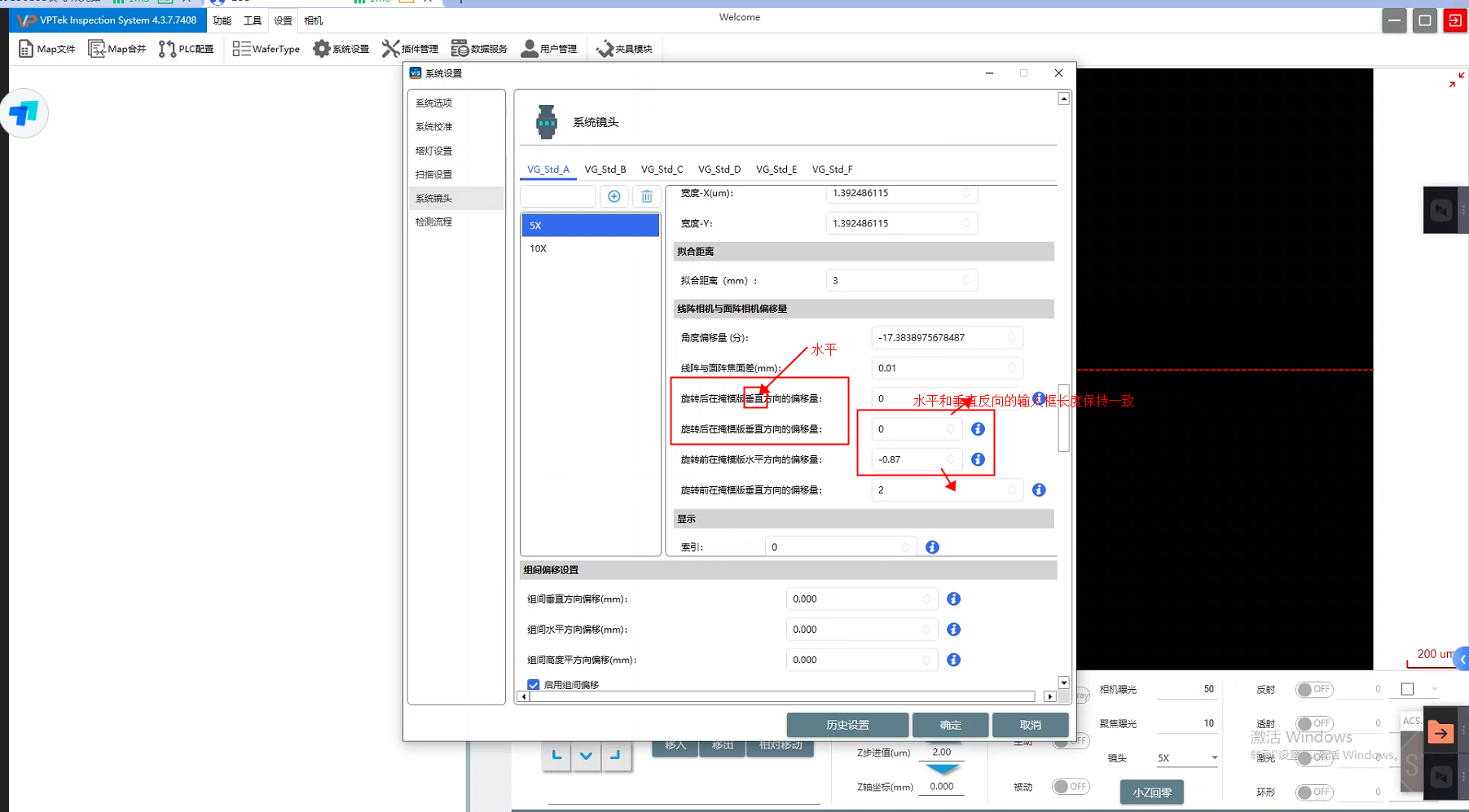Show info for 旋转前垂直方向偏移量 value 2
Screen dimensions: 1469x812
pos(1039,490)
